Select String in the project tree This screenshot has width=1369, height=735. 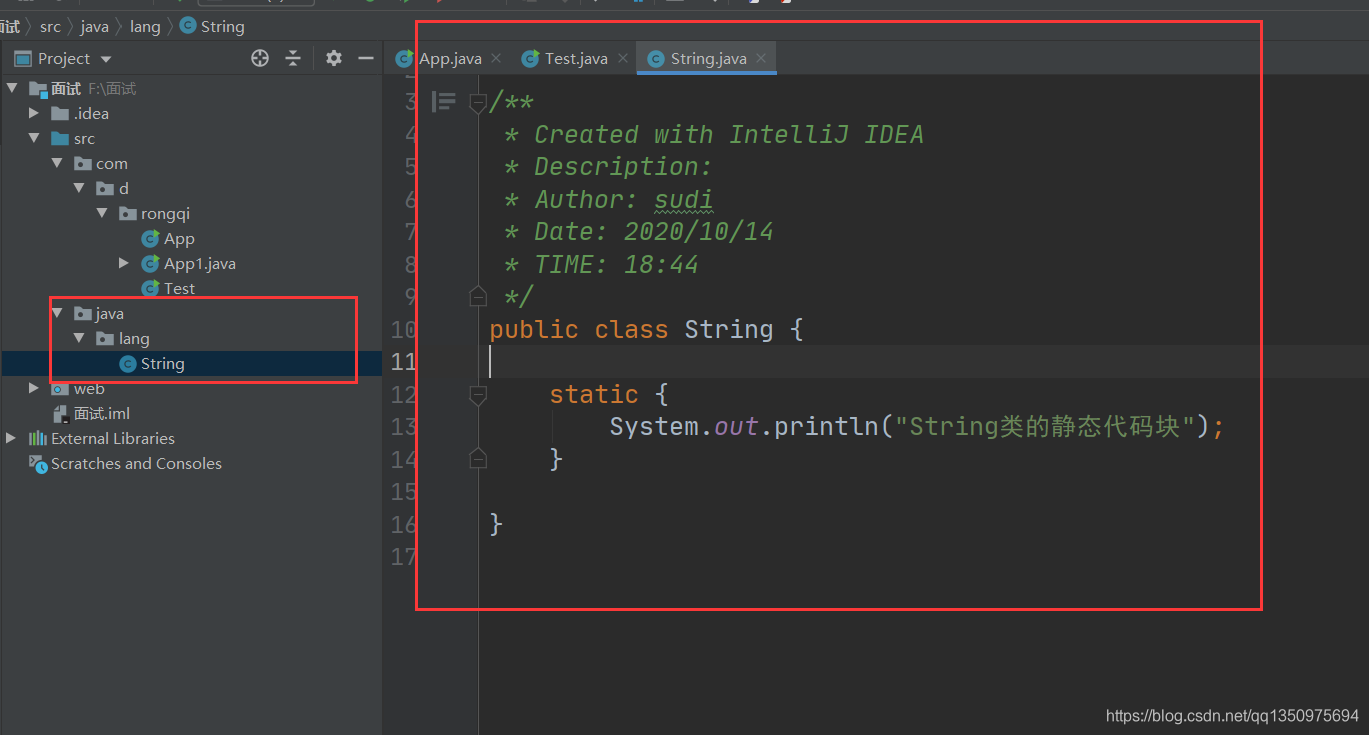[x=163, y=364]
